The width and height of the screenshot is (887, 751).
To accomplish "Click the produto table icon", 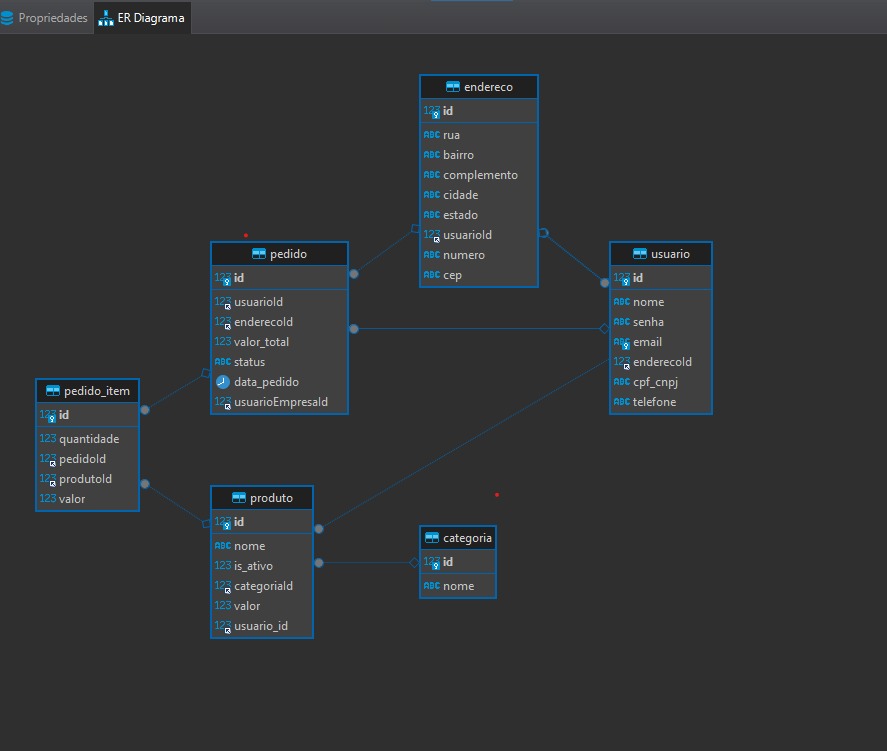I will tap(239, 498).
